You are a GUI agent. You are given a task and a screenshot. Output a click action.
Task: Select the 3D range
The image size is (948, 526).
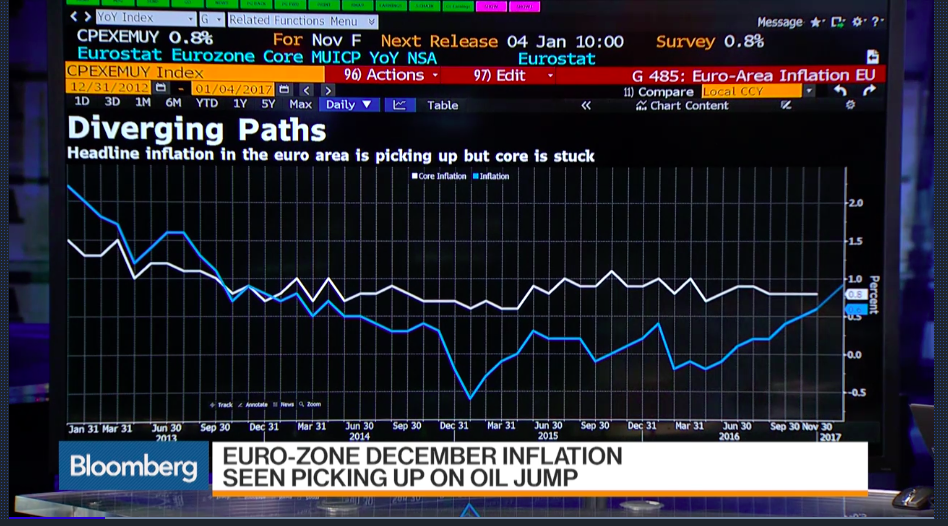pyautogui.click(x=112, y=102)
